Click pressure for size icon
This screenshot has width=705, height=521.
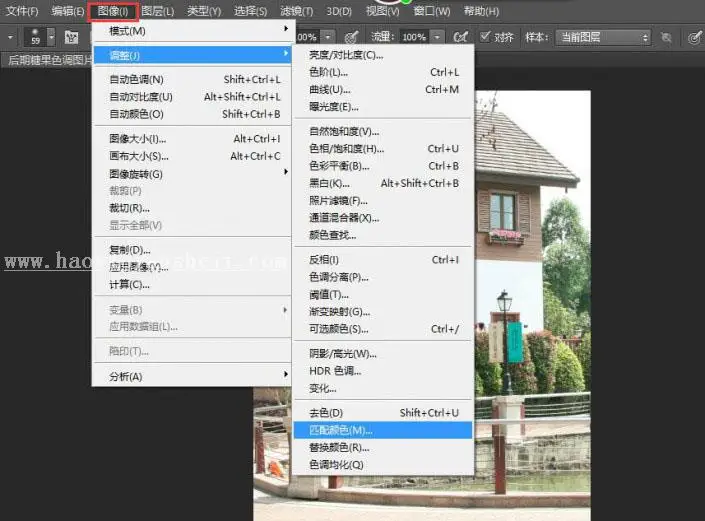pyautogui.click(x=695, y=37)
